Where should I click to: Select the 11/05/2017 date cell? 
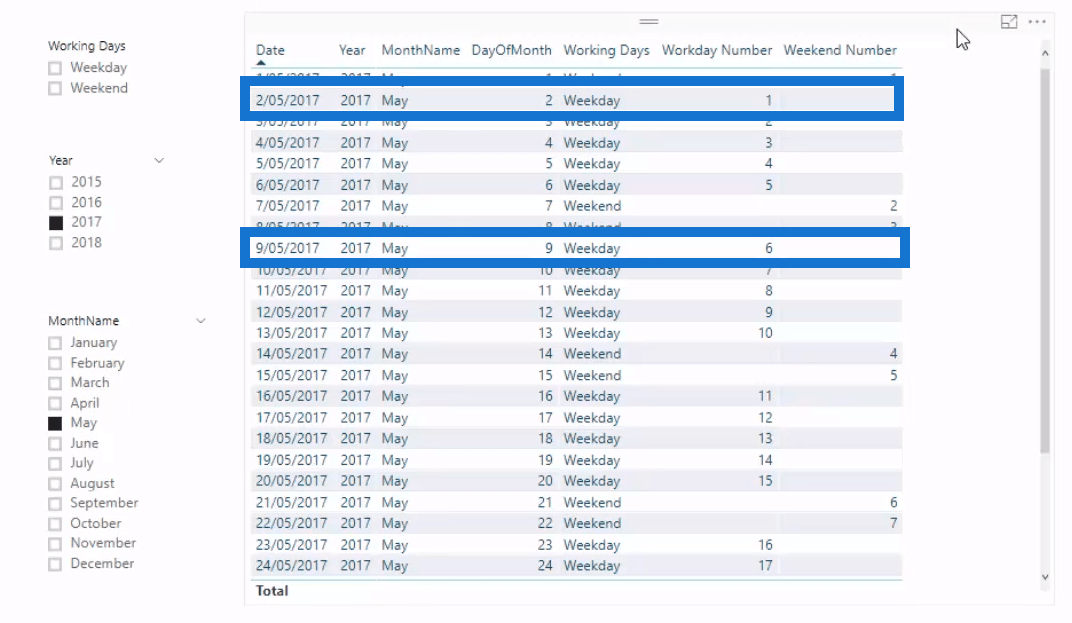[291, 291]
